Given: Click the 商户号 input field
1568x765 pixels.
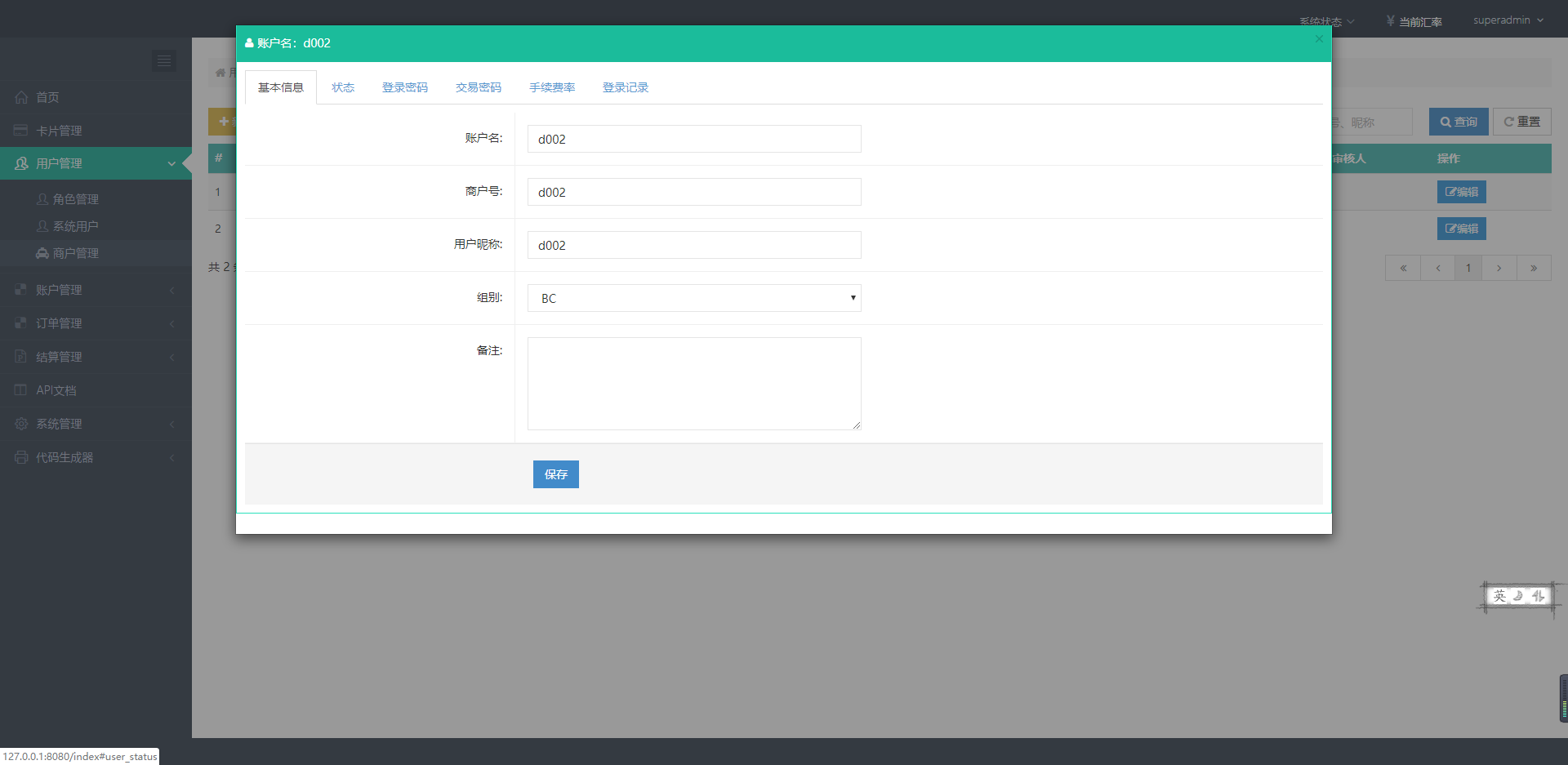Looking at the screenshot, I should tap(694, 192).
